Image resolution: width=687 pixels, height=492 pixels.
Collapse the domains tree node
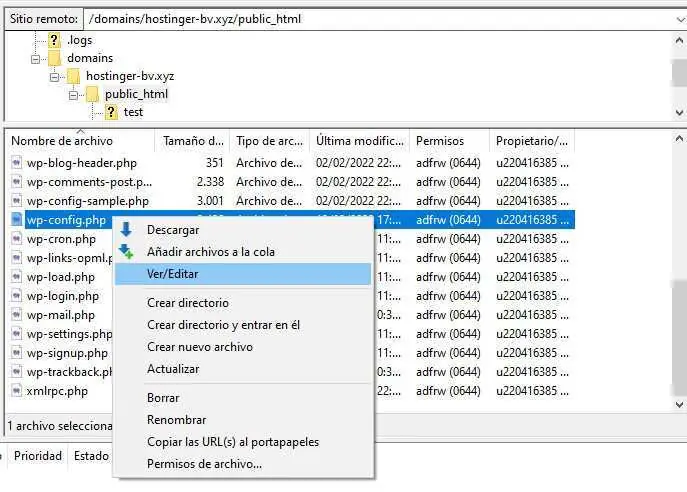(x=35, y=58)
